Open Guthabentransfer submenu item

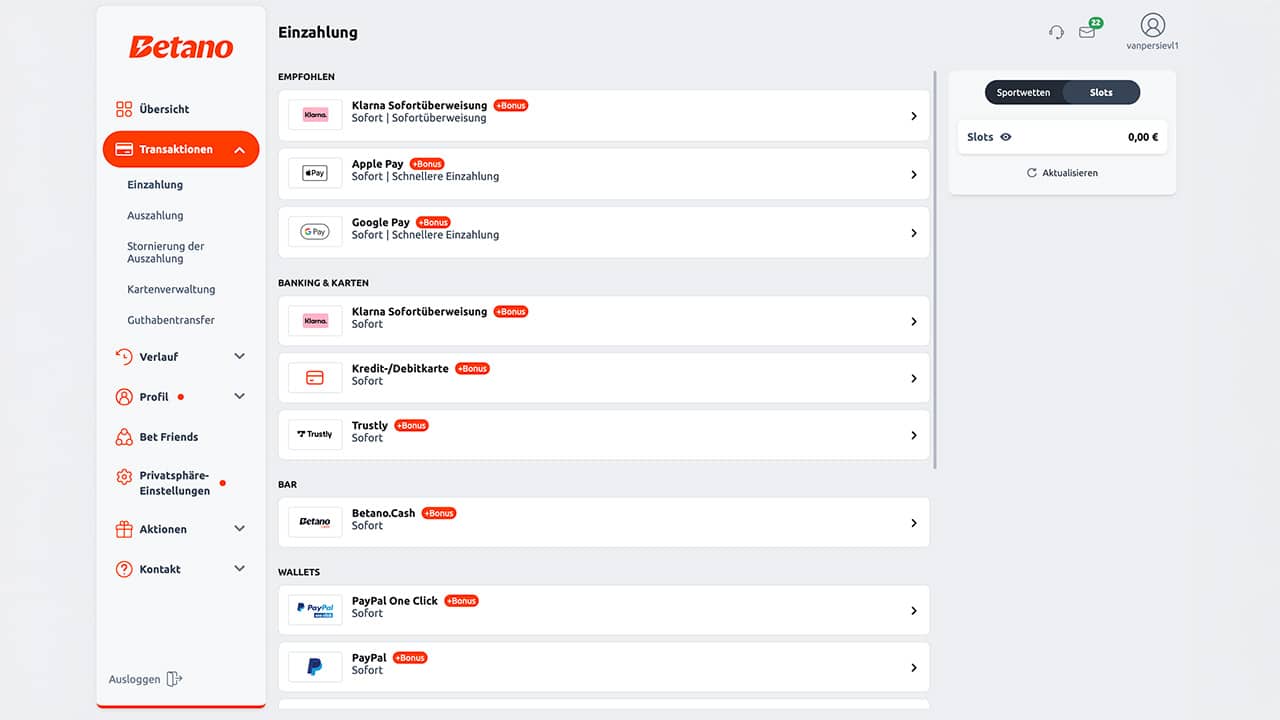tap(171, 320)
